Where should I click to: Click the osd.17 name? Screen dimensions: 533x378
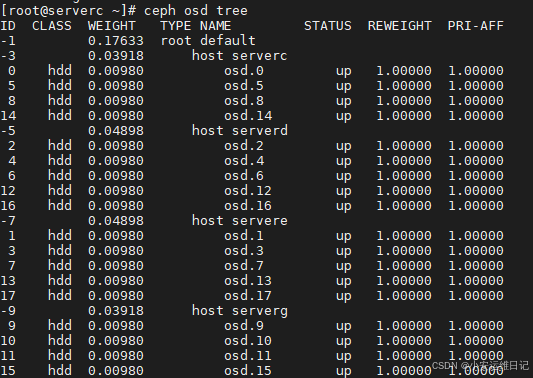248,296
